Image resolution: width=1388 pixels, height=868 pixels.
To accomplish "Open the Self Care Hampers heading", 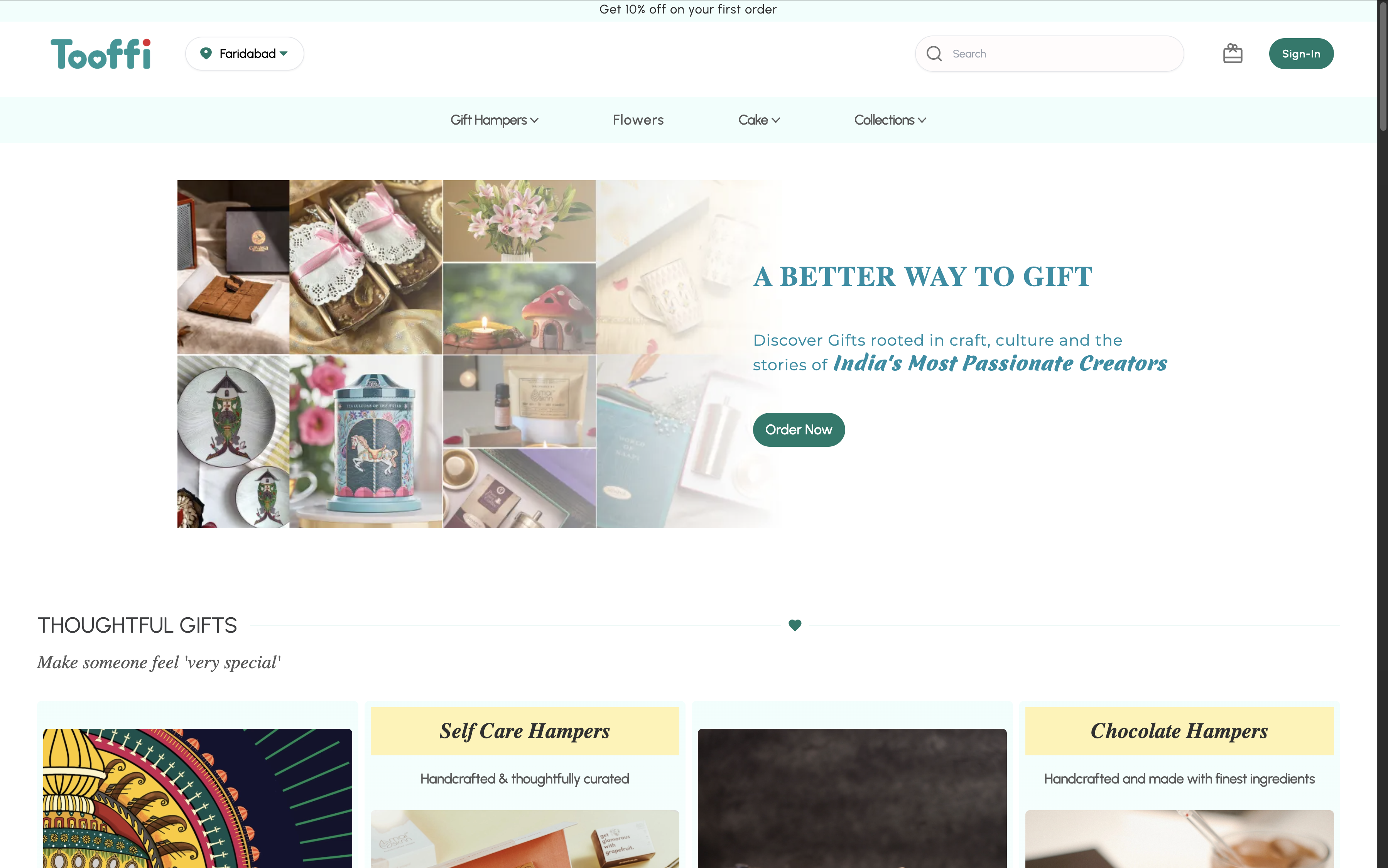I will pyautogui.click(x=525, y=731).
